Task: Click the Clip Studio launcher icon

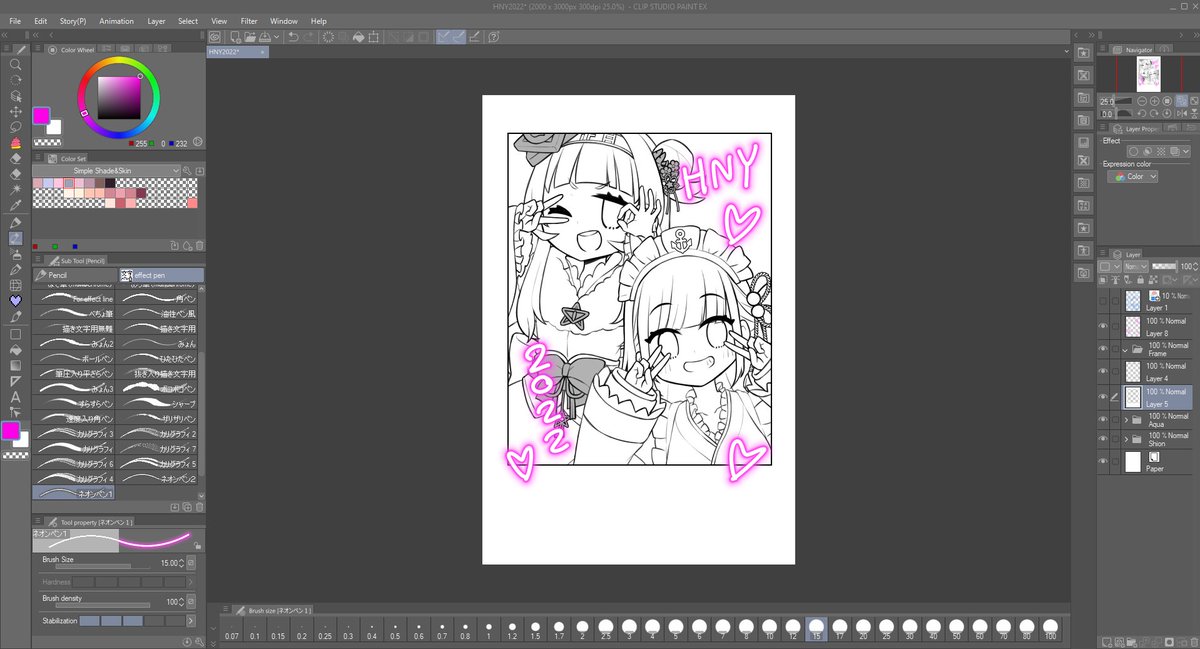Action: (x=214, y=37)
